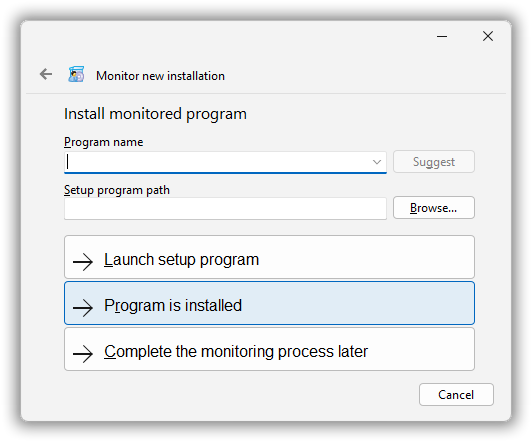
Task: Go back using the left arrow
Action: pyautogui.click(x=46, y=74)
